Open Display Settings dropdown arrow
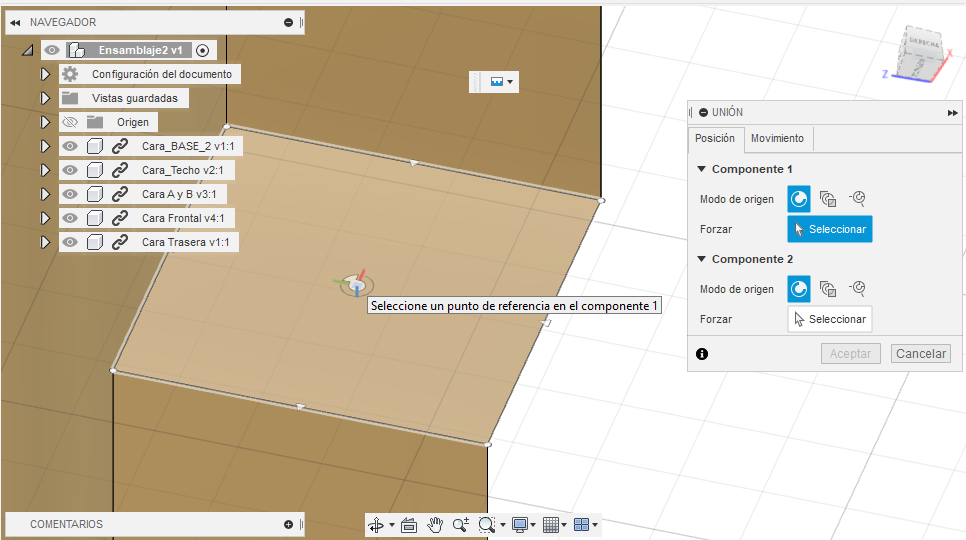The width and height of the screenshot is (966, 540). [x=533, y=525]
